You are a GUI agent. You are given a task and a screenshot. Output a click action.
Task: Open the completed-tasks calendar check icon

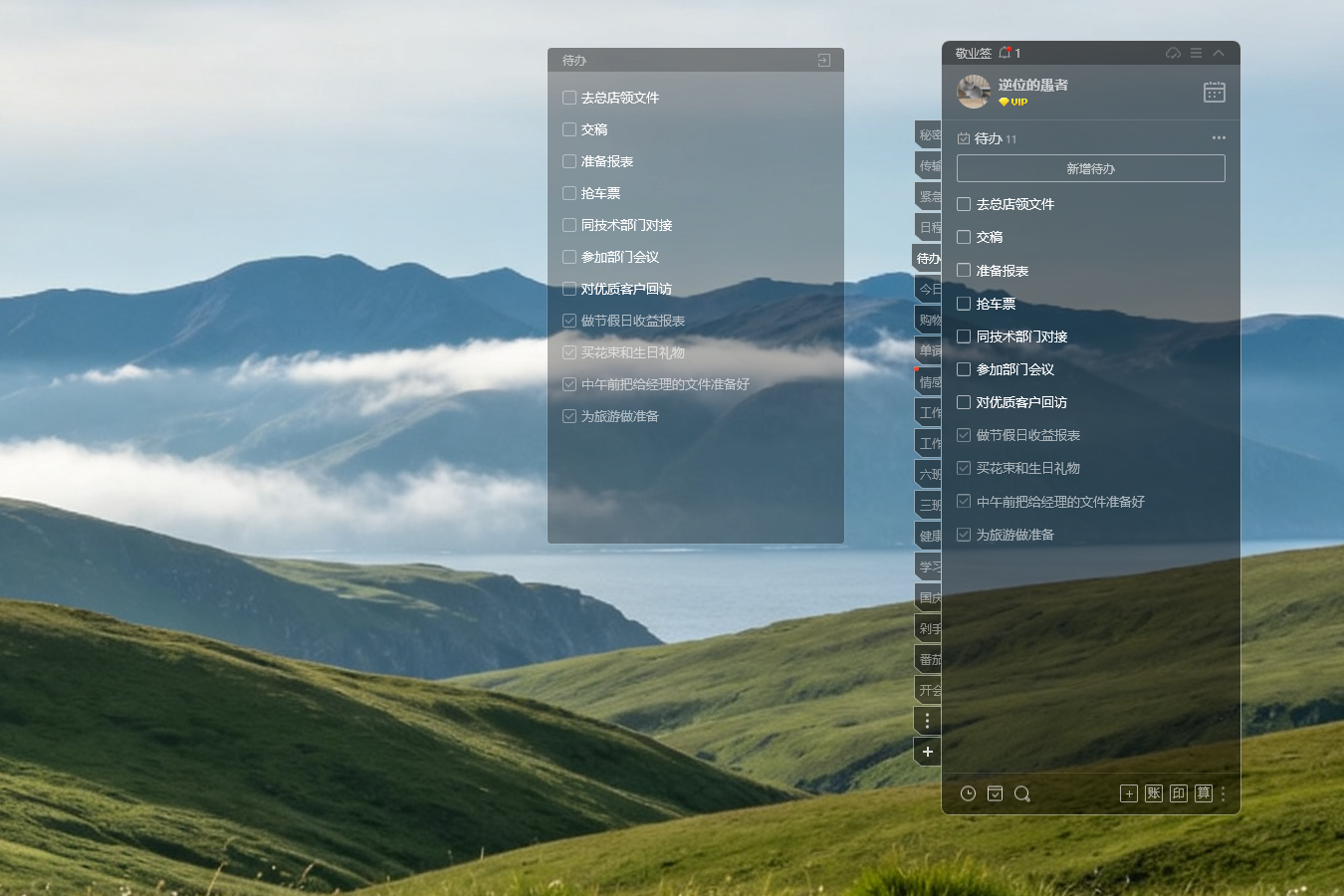tap(995, 793)
